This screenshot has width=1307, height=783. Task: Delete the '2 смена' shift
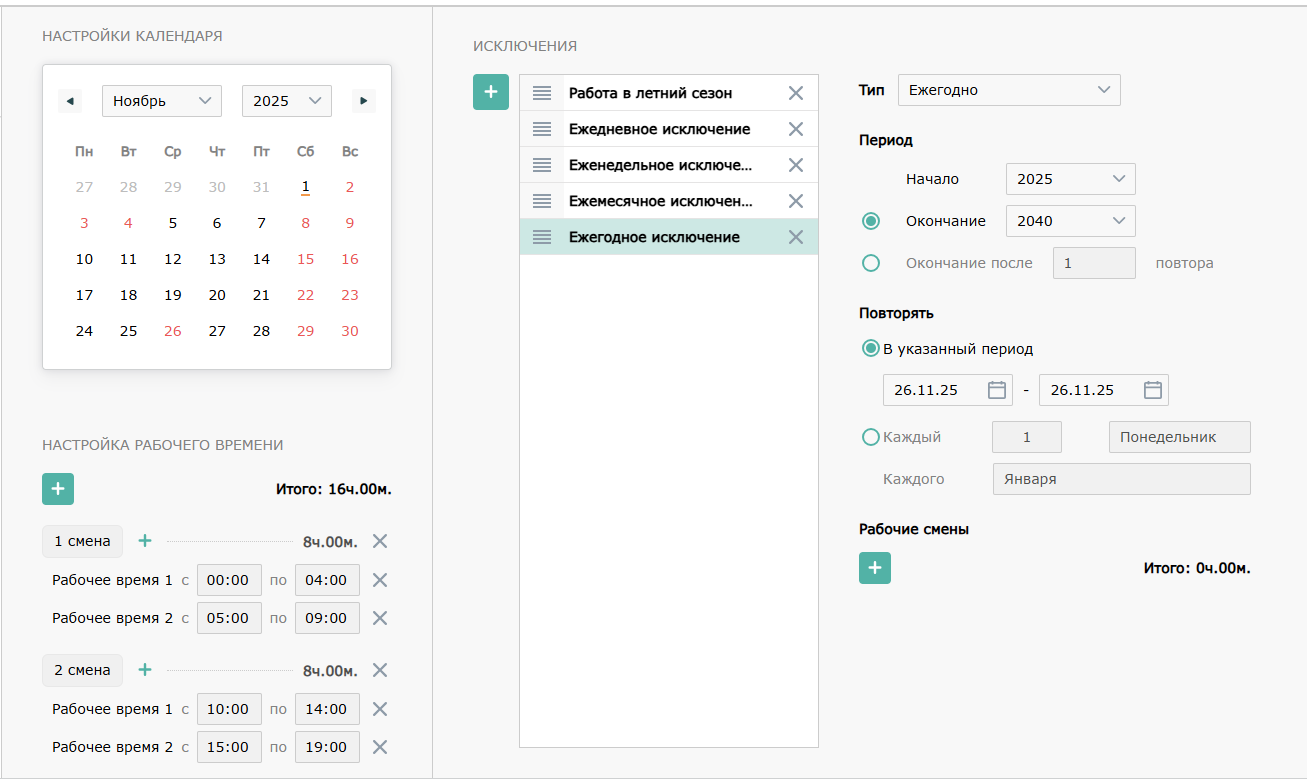point(380,670)
